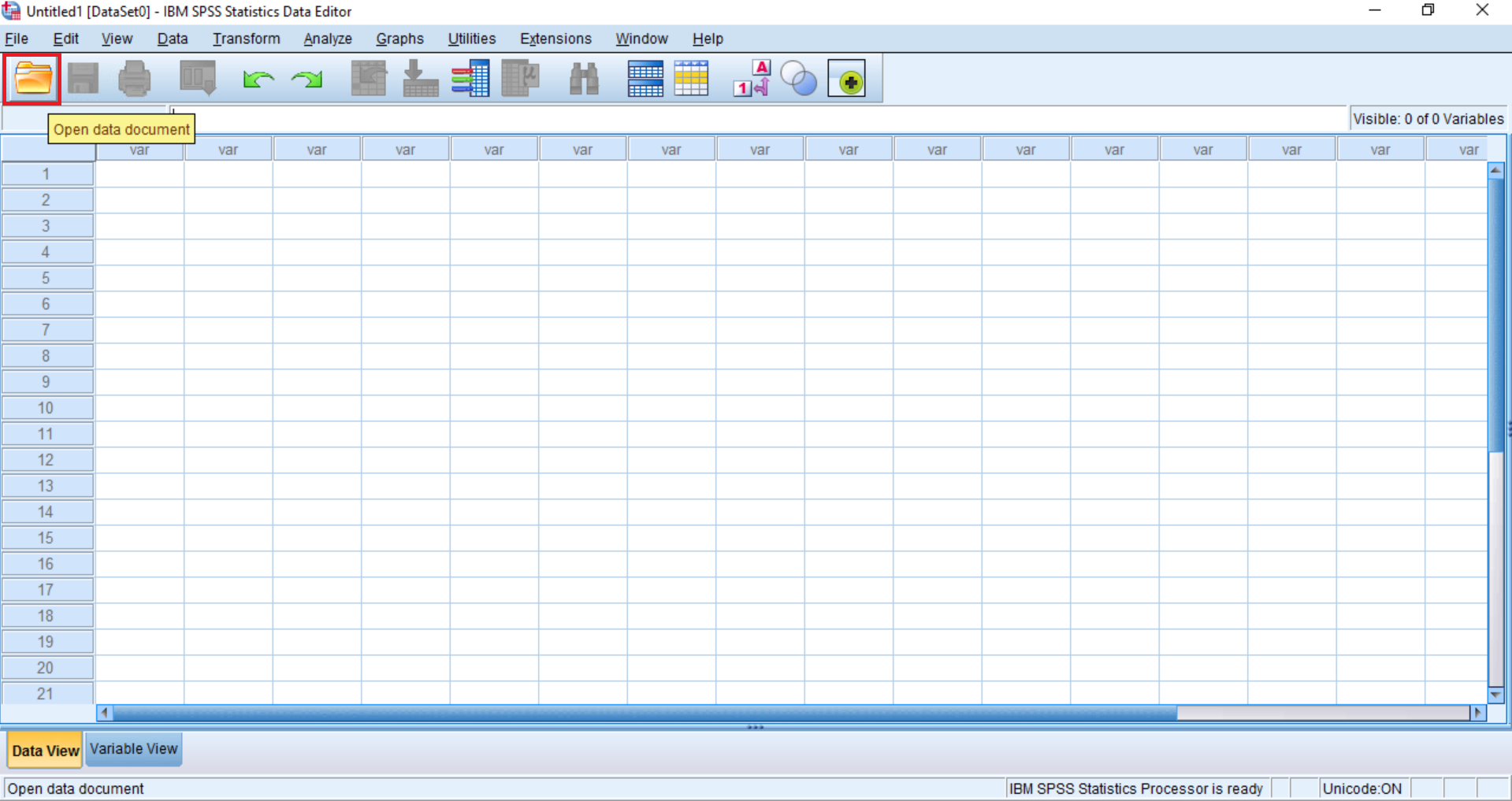Open the View menu
Image resolution: width=1512 pixels, height=801 pixels.
coord(117,39)
